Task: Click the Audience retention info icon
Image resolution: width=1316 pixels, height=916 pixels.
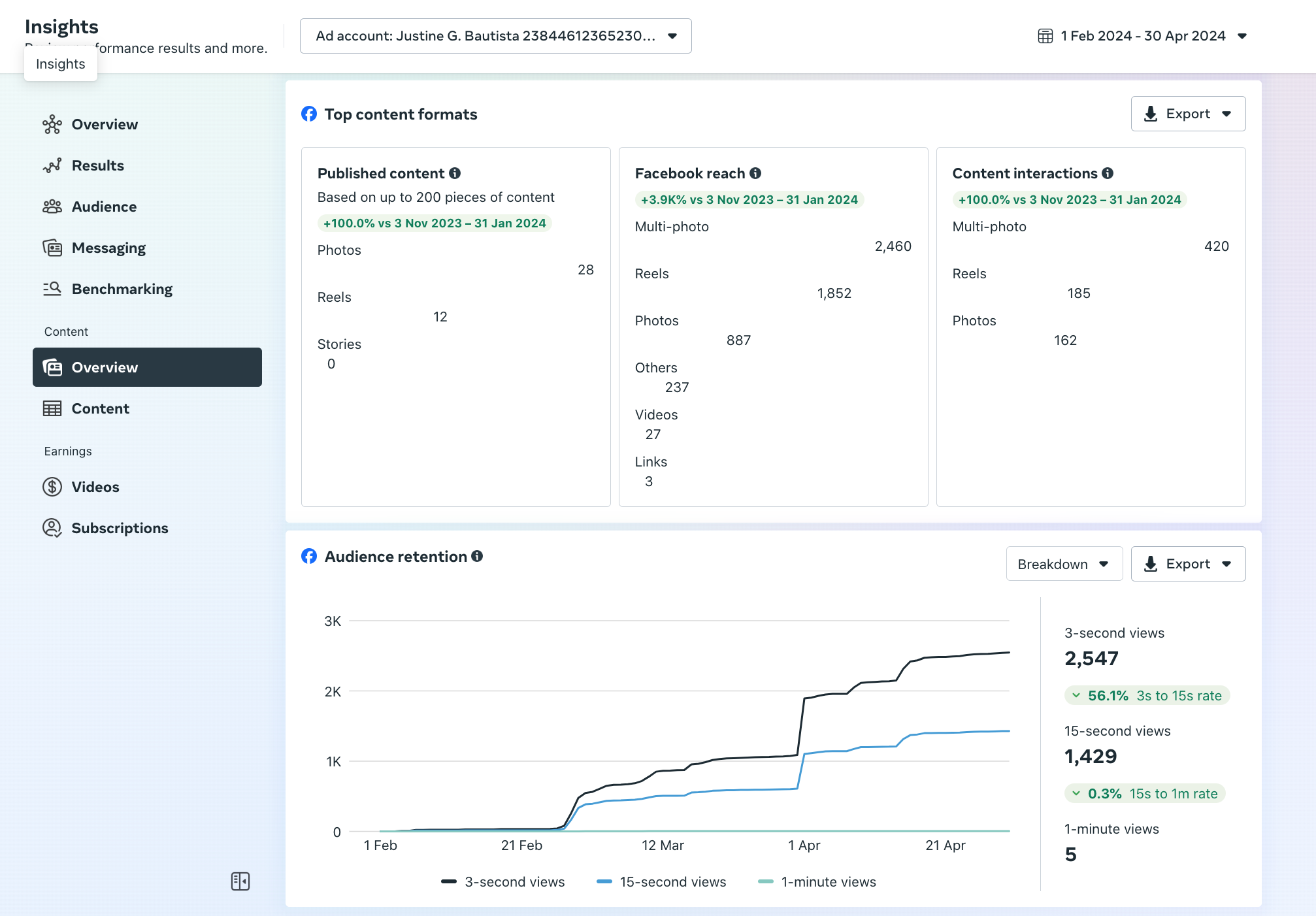Action: (x=477, y=556)
